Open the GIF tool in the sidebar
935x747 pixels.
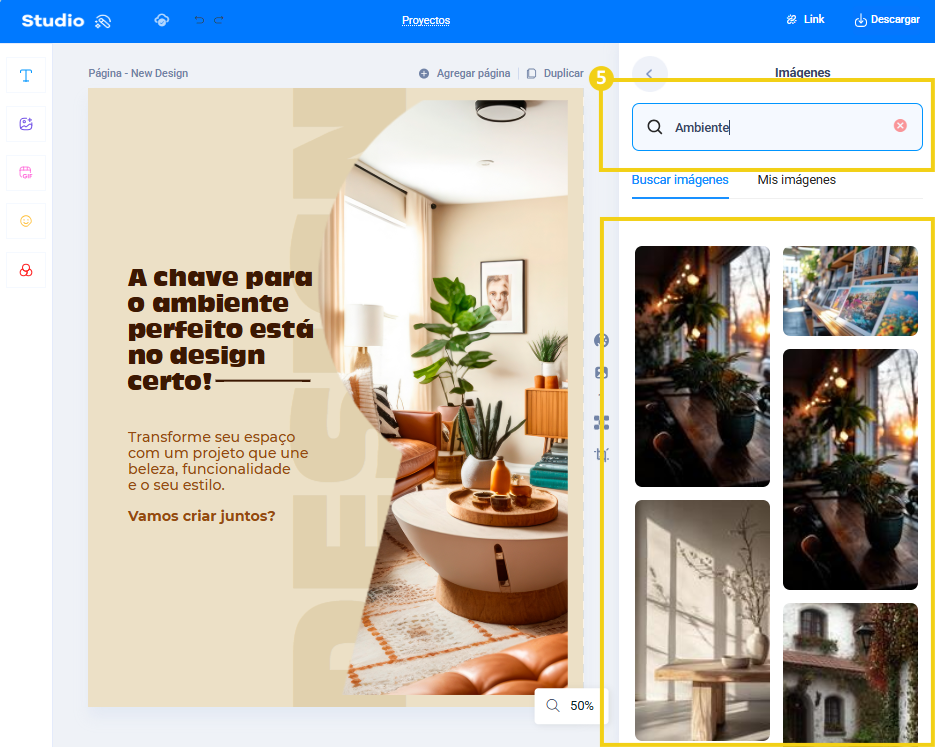(x=26, y=173)
